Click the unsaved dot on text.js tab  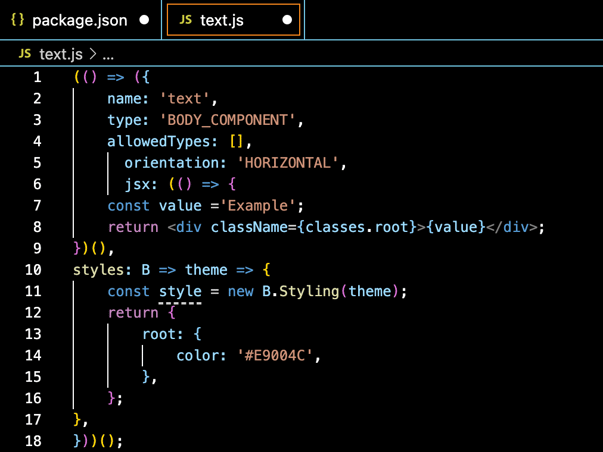(287, 20)
